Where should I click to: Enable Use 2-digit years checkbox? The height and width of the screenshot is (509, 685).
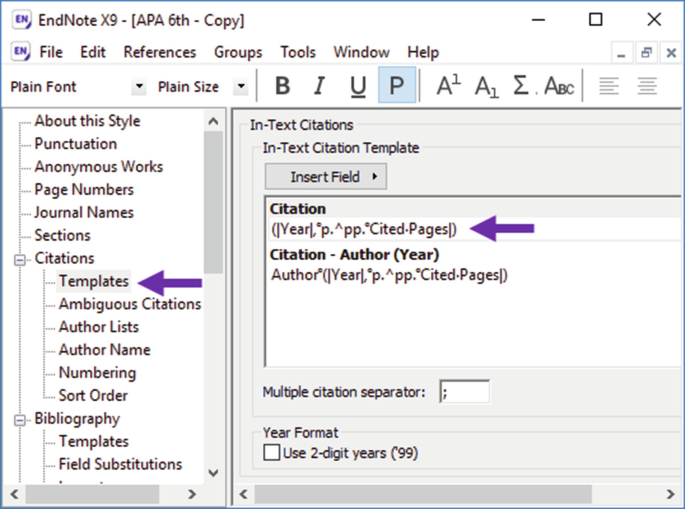tap(271, 453)
